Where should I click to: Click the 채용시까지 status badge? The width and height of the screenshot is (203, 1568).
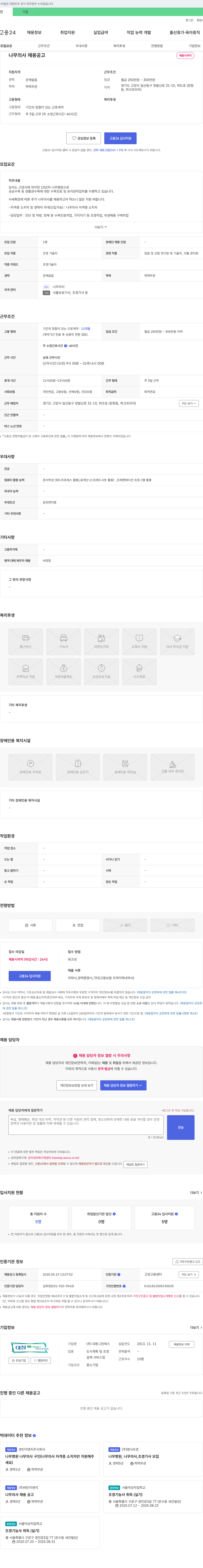185,55
